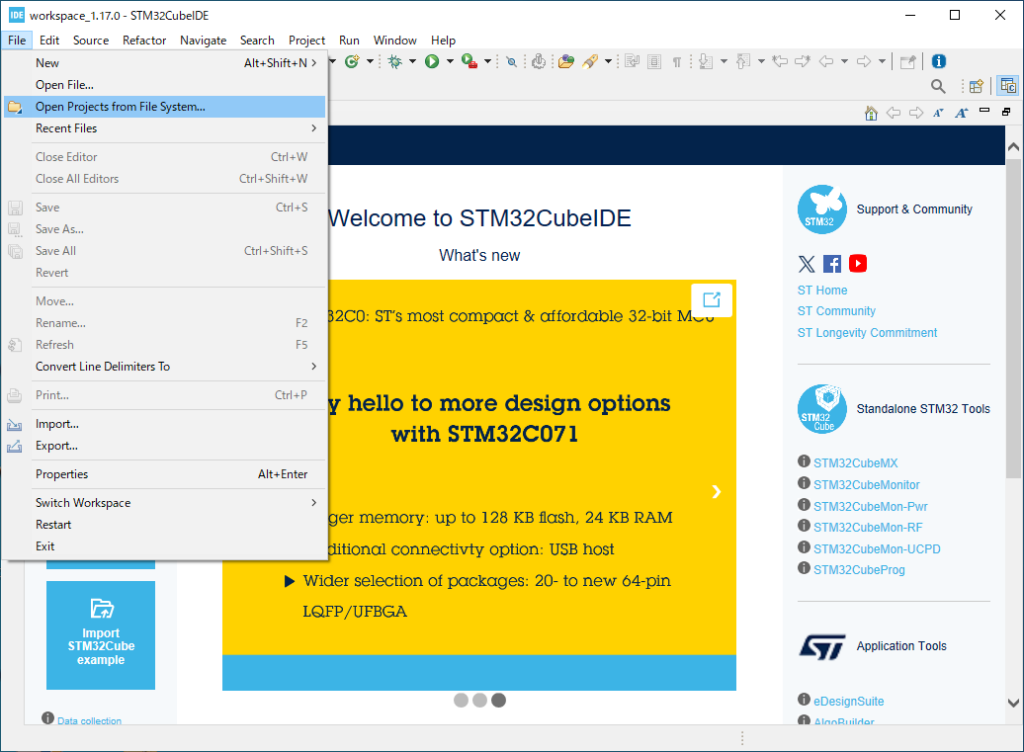Click the New C++ Class toolbar icon

352,61
